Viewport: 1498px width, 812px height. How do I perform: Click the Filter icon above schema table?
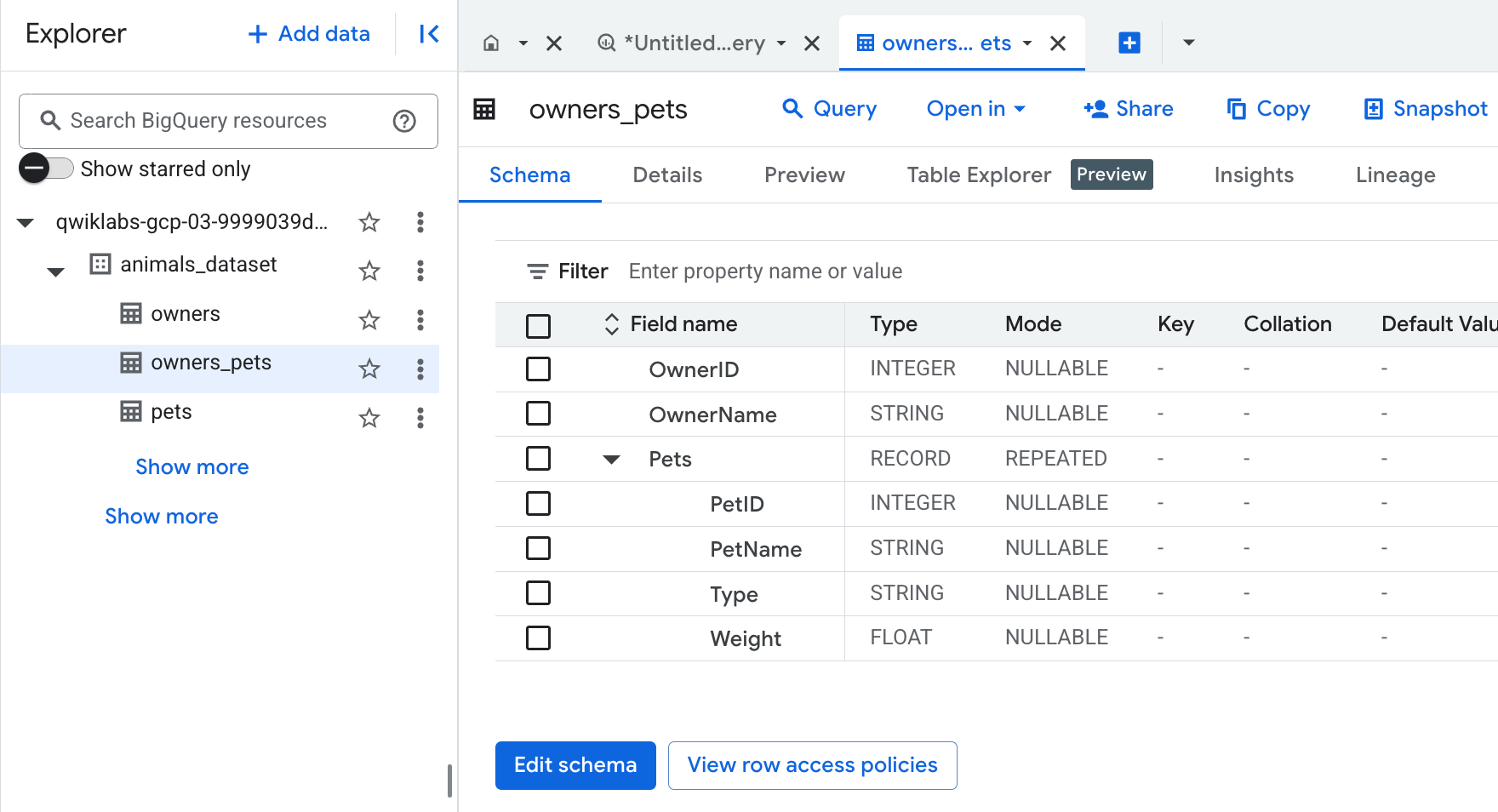[537, 272]
